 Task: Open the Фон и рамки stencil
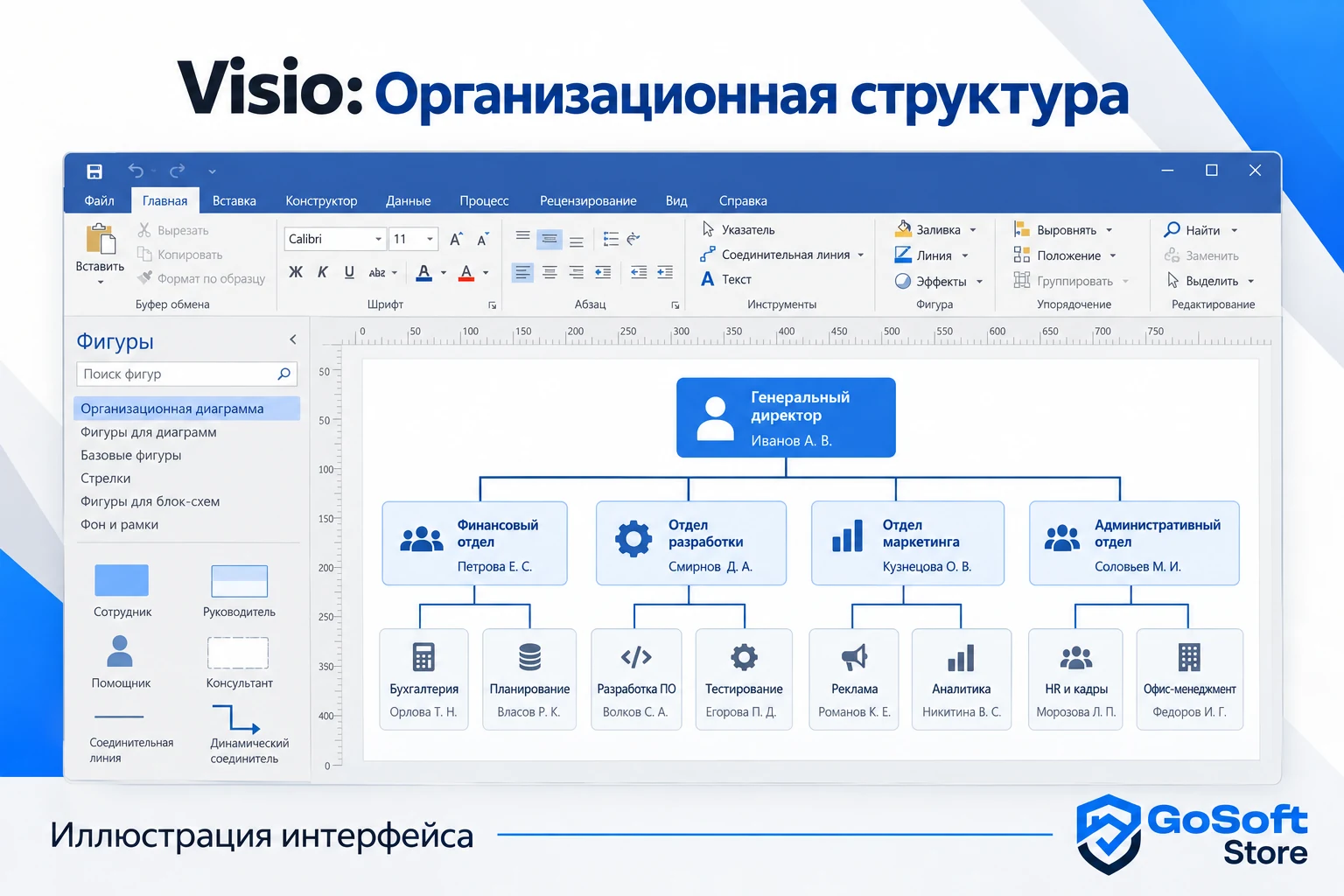point(120,525)
